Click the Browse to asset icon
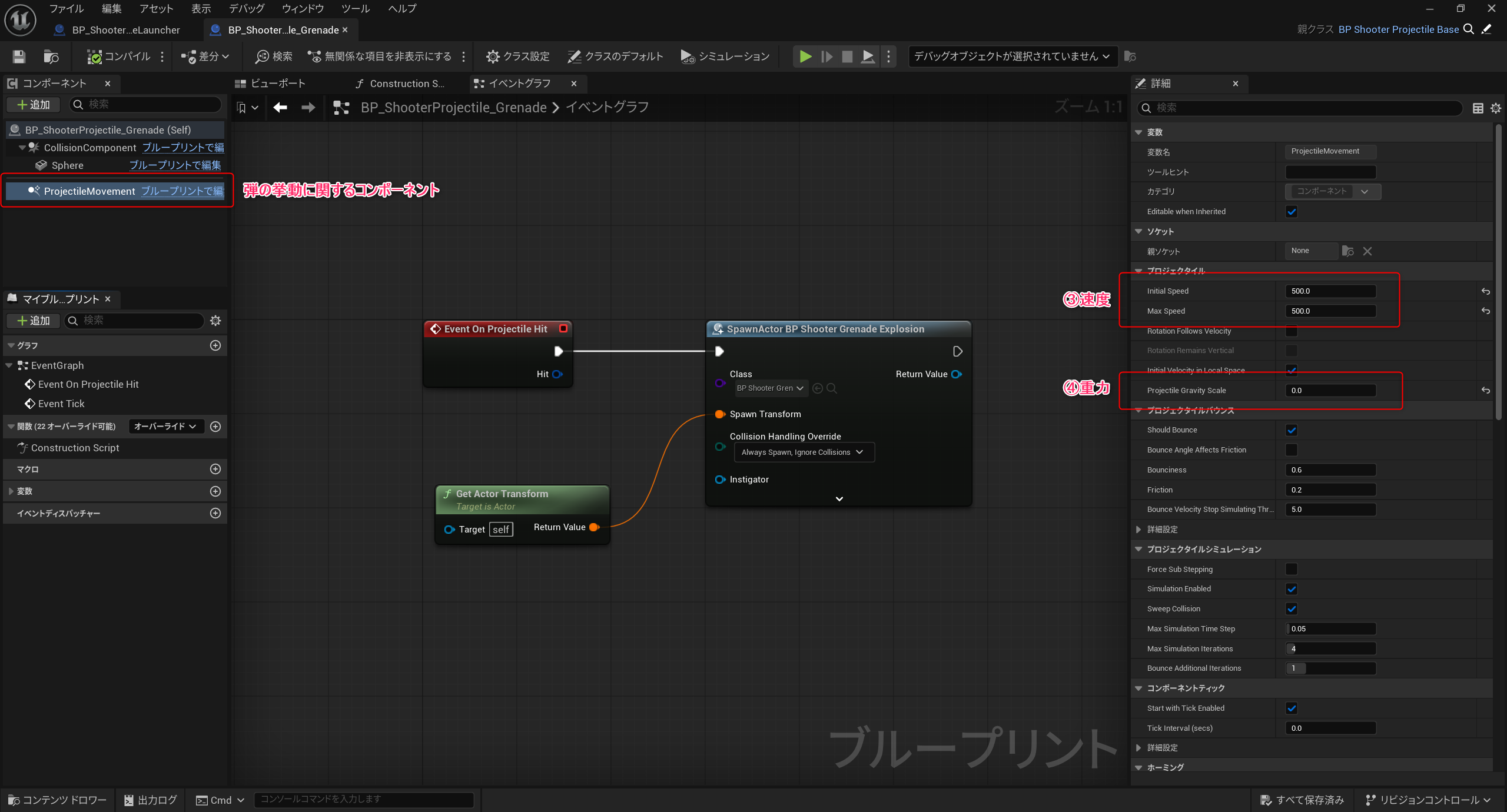This screenshot has height=812, width=1507. tap(51, 56)
